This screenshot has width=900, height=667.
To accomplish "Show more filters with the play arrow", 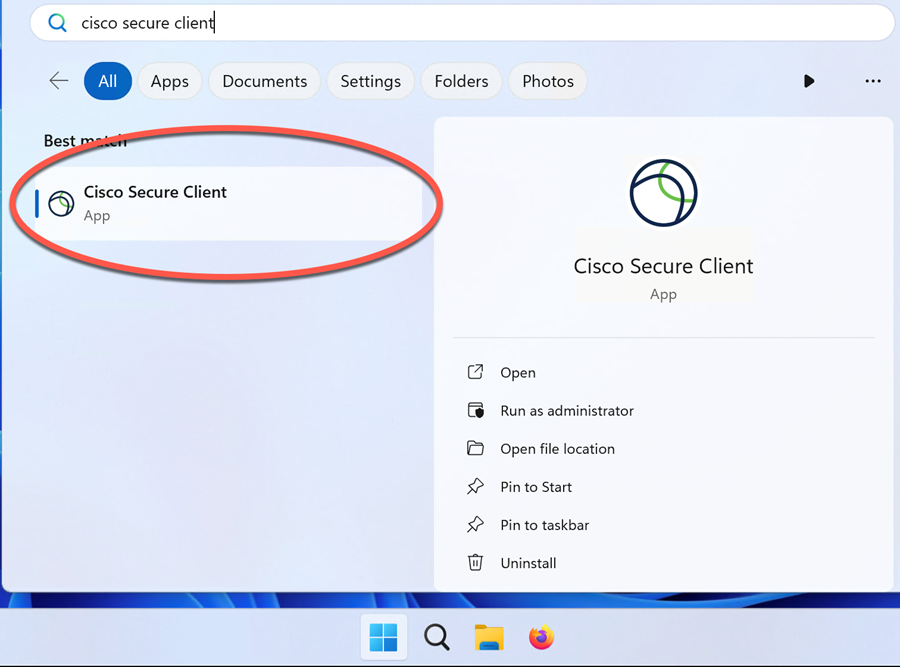I will pos(809,81).
